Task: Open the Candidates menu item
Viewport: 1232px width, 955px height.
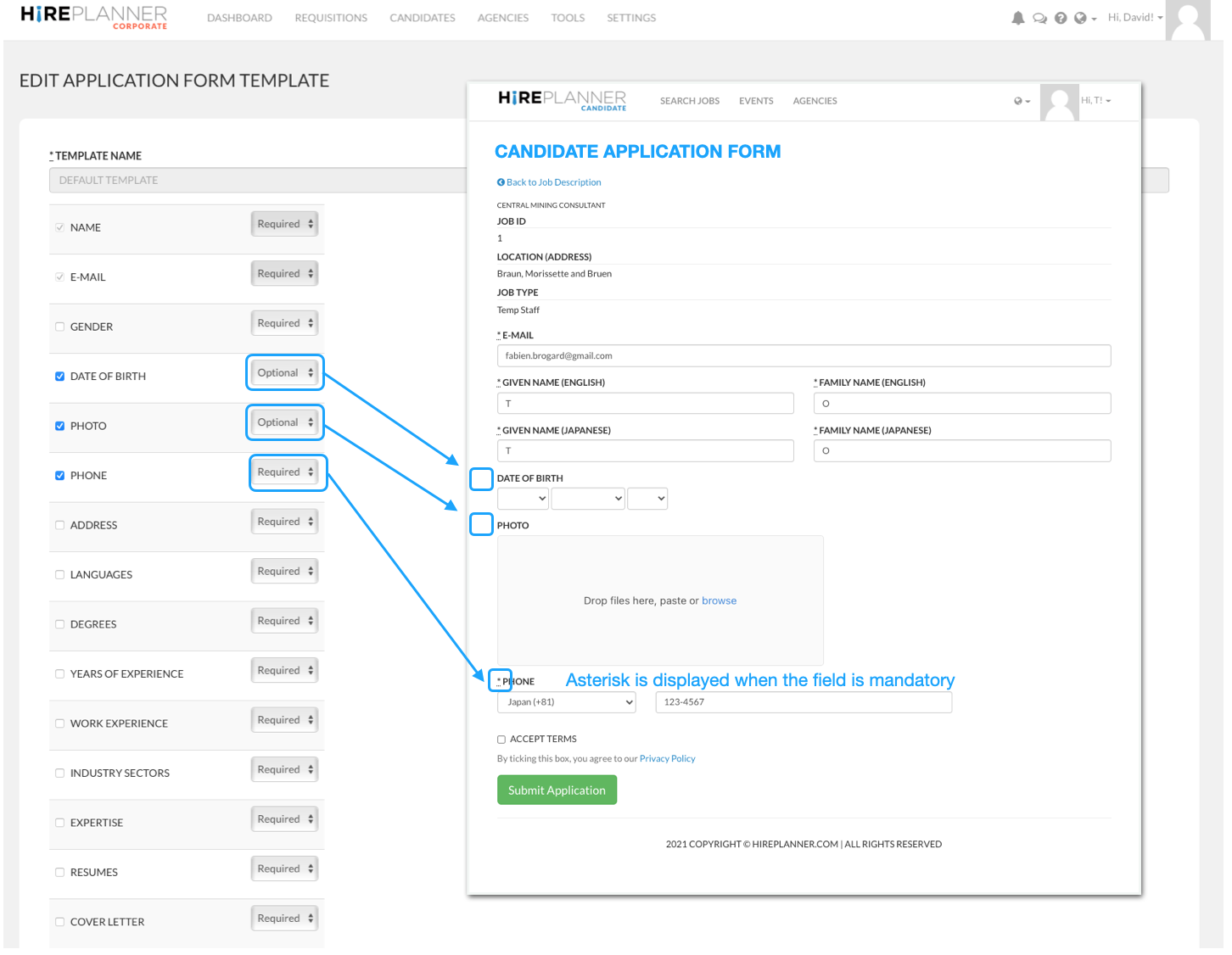Action: 422,18
